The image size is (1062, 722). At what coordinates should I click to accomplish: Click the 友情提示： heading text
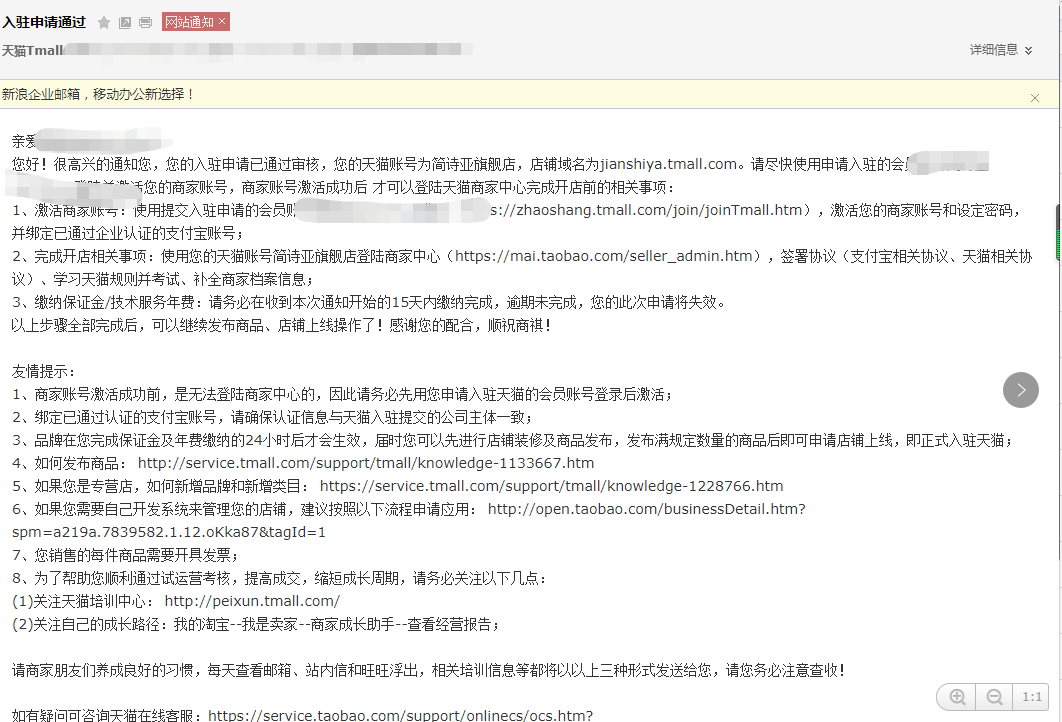click(44, 371)
